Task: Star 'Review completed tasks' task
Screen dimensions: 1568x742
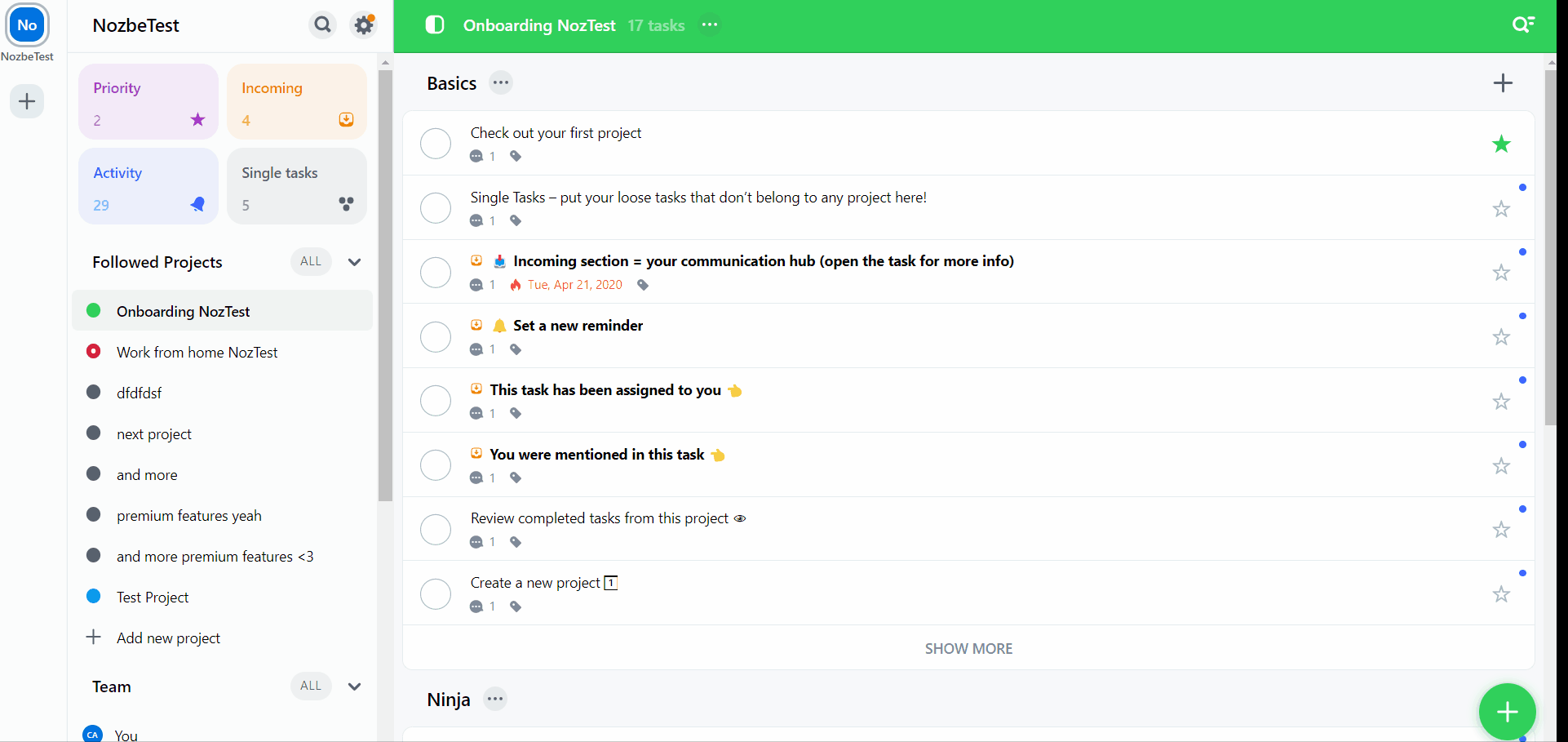Action: pos(1501,530)
